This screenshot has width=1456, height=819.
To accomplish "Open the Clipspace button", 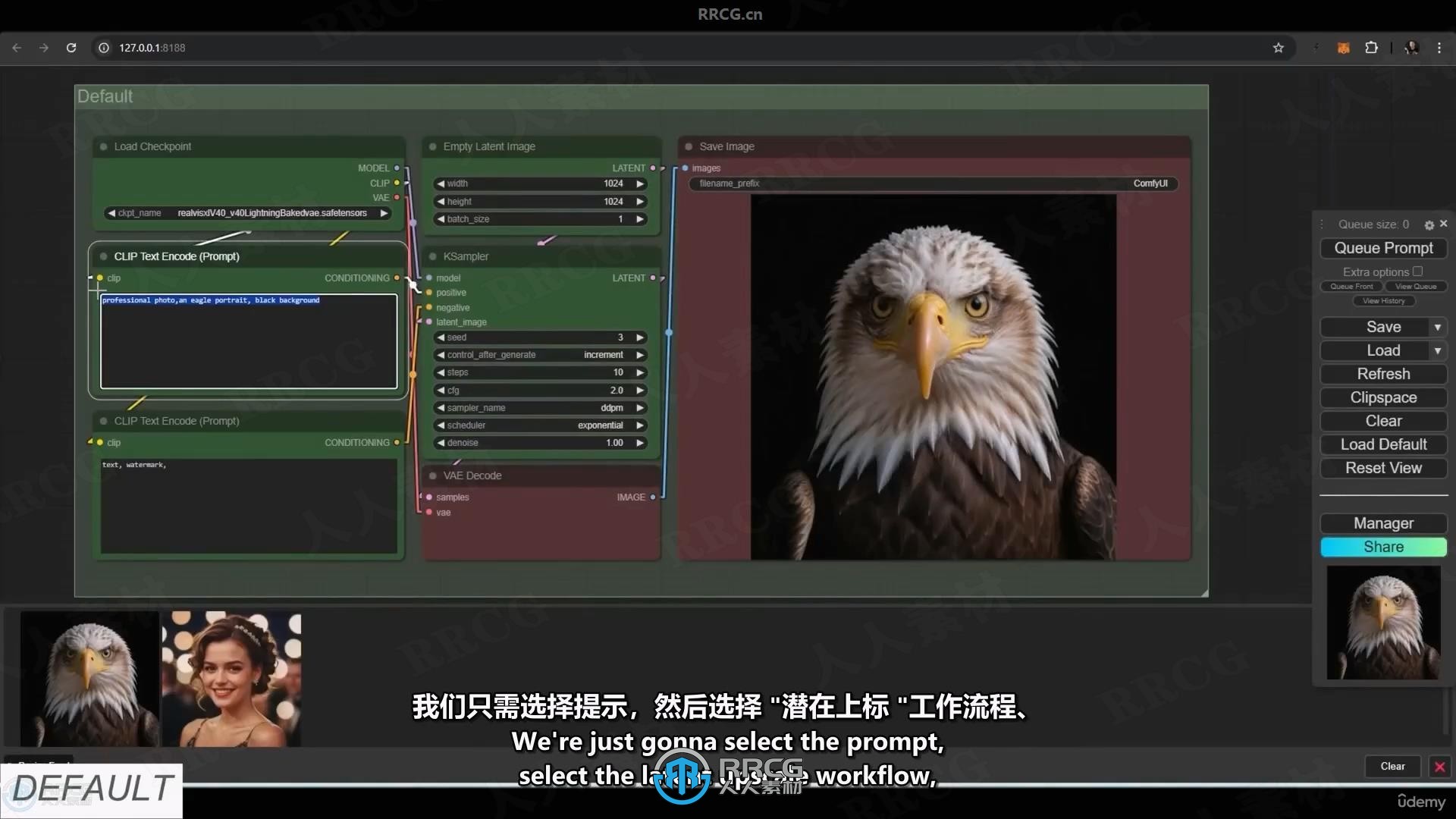I will (1383, 397).
